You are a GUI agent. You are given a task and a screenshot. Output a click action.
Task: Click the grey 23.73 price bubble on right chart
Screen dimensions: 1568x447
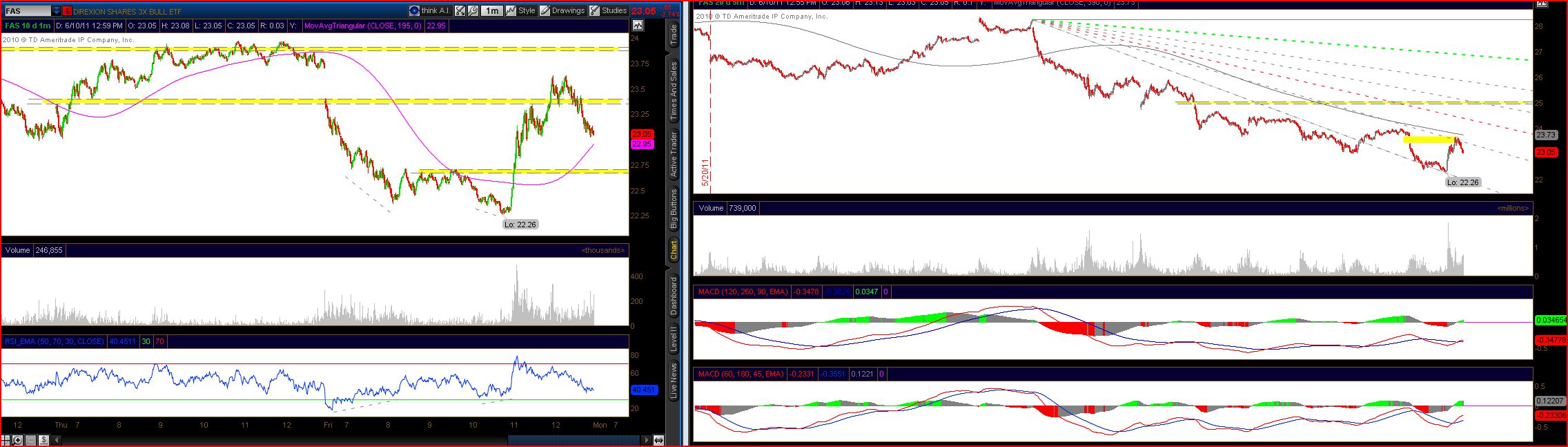(x=1546, y=135)
